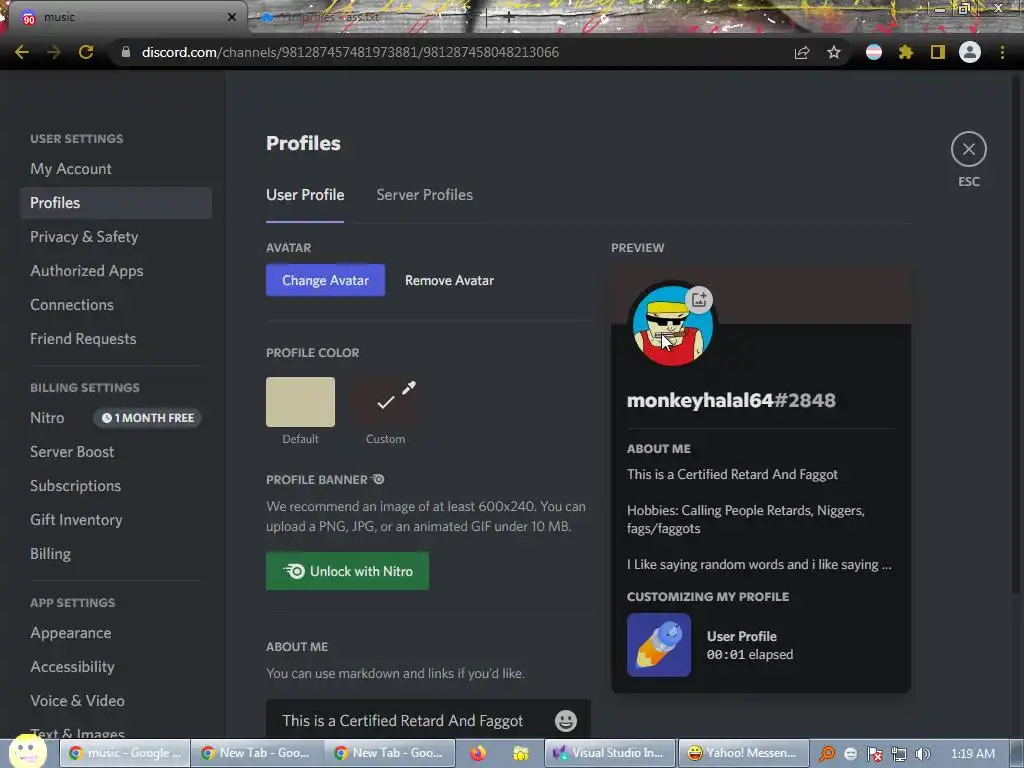
Task: View site info via the lock icon
Action: click(x=126, y=52)
